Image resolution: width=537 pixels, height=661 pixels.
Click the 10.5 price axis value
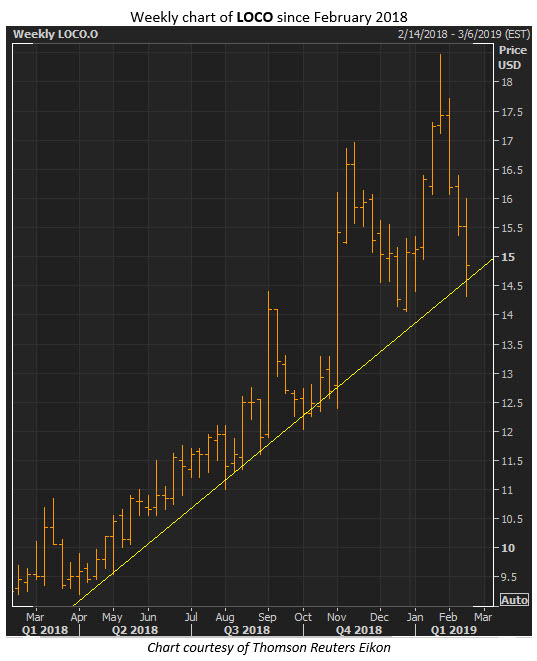pos(511,519)
